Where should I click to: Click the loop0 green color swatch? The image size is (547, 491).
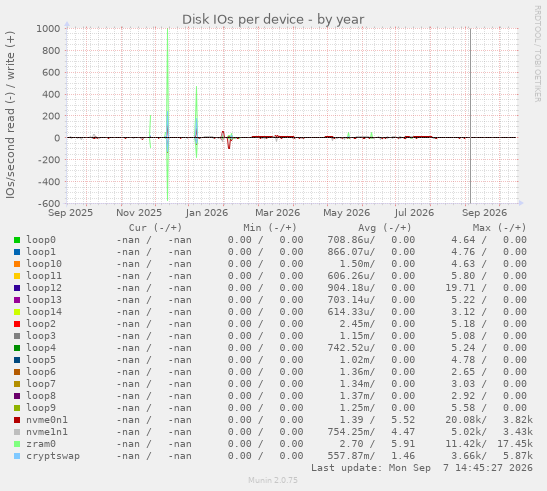pos(17,240)
